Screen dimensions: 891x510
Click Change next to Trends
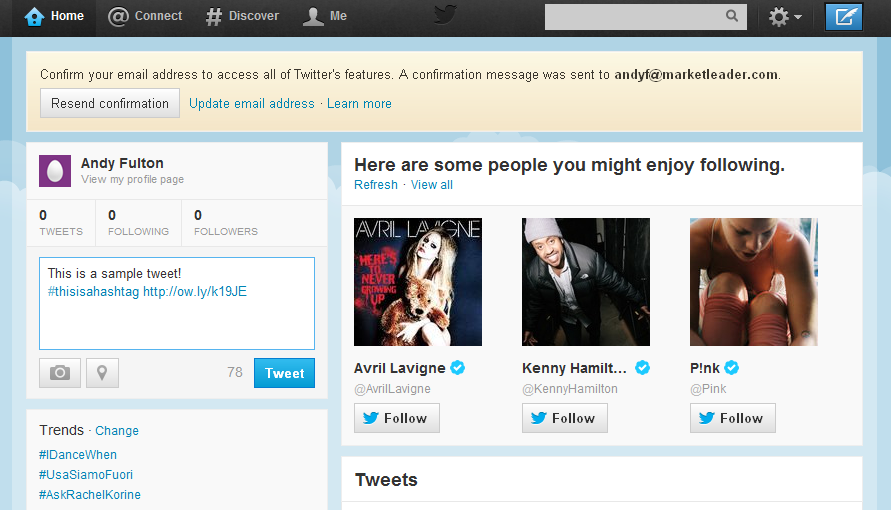pyautogui.click(x=116, y=430)
